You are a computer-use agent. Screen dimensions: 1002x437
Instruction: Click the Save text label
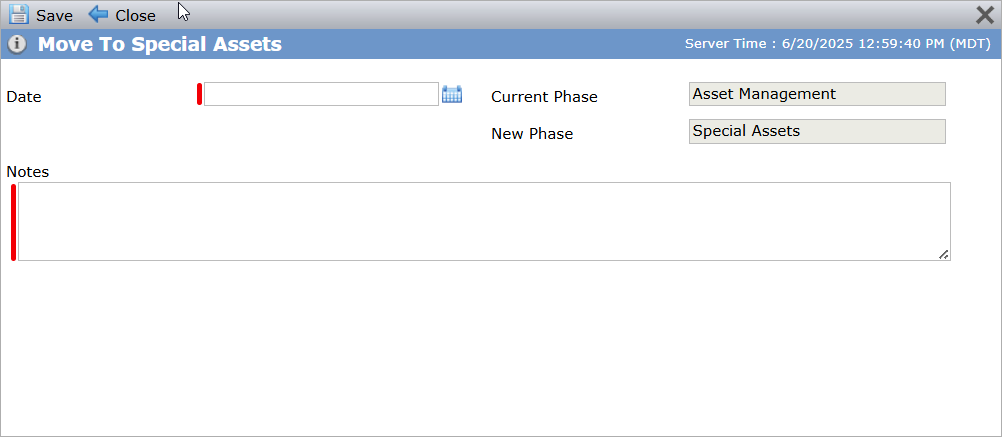click(54, 15)
